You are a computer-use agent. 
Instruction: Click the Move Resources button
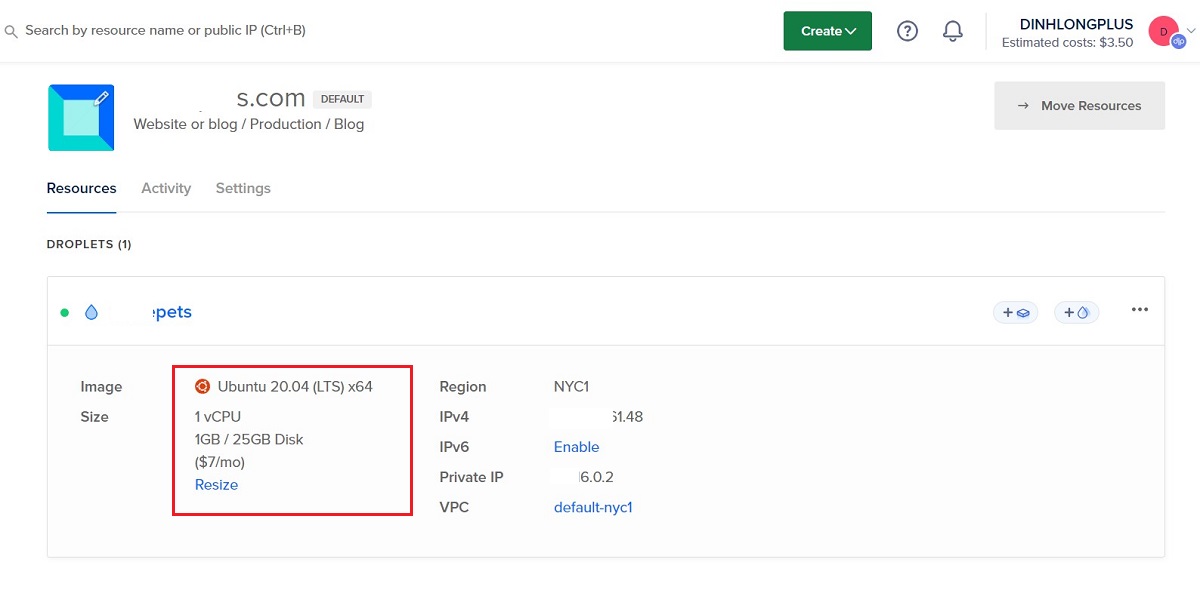click(1079, 105)
